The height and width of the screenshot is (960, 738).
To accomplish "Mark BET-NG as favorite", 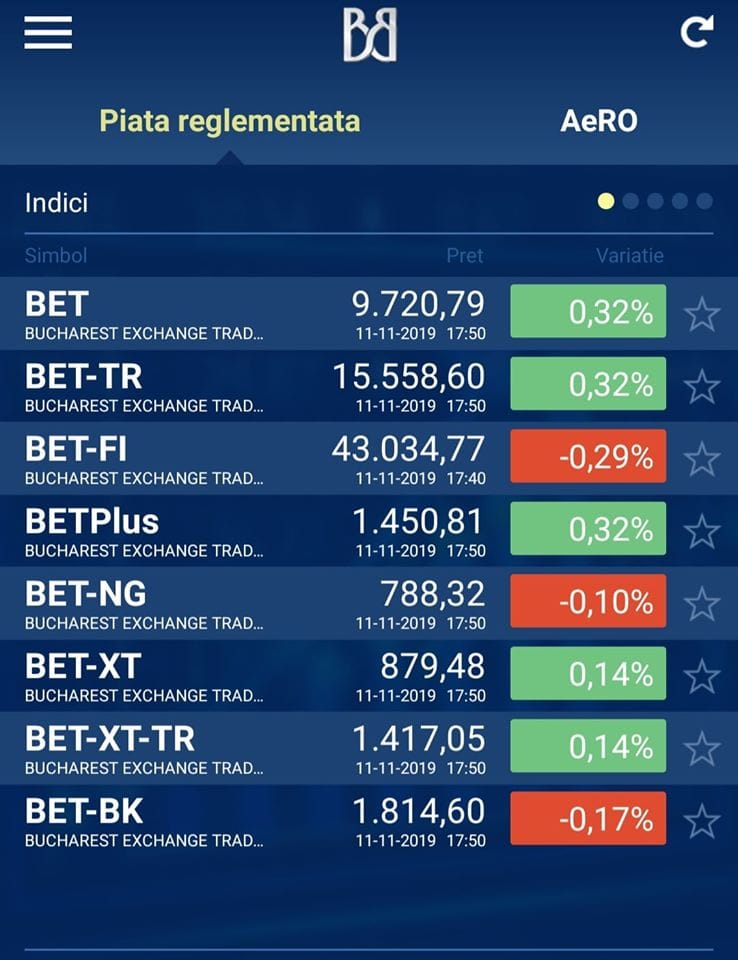I will [701, 603].
